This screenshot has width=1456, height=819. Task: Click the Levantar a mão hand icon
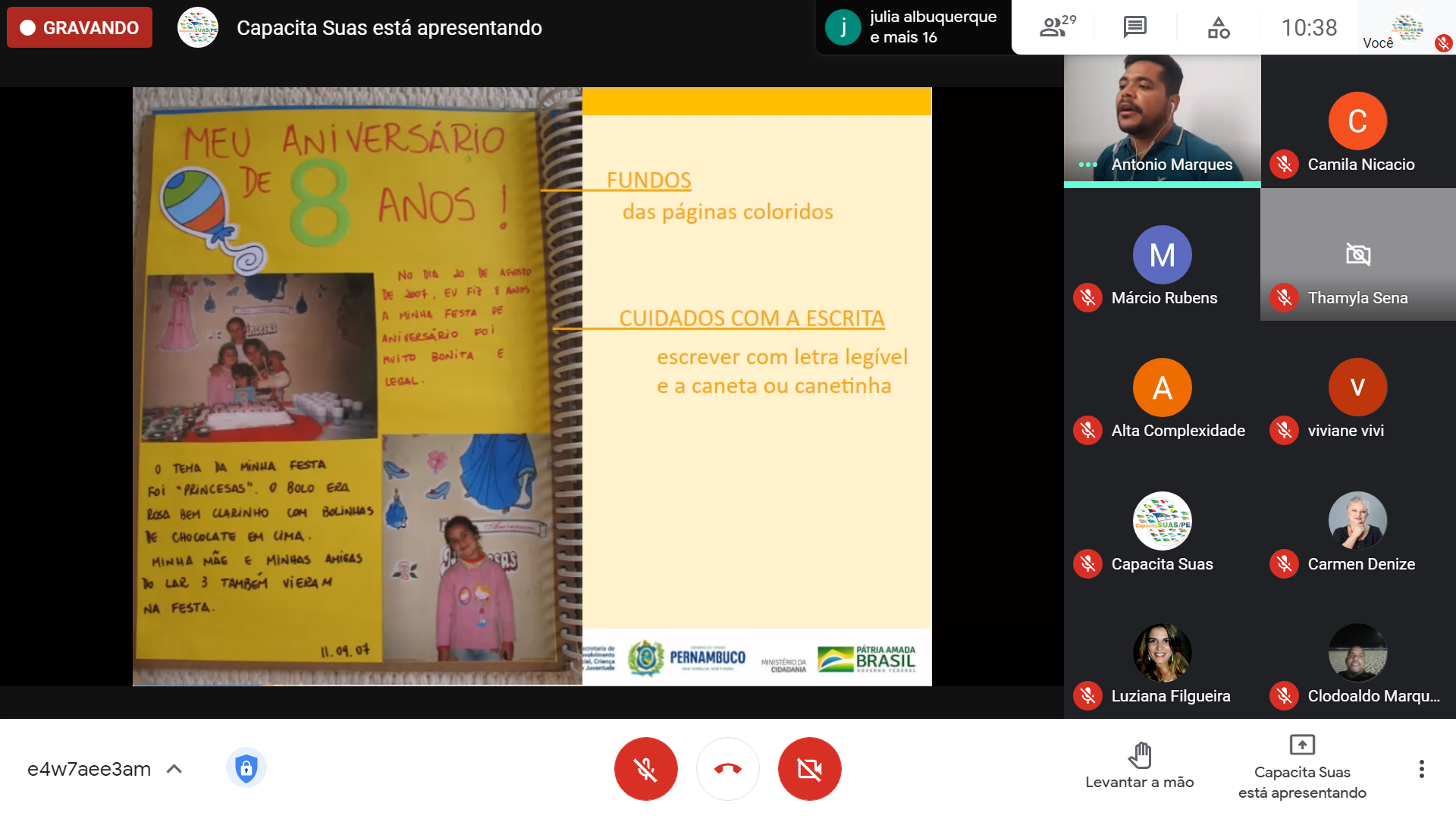[x=1139, y=755]
